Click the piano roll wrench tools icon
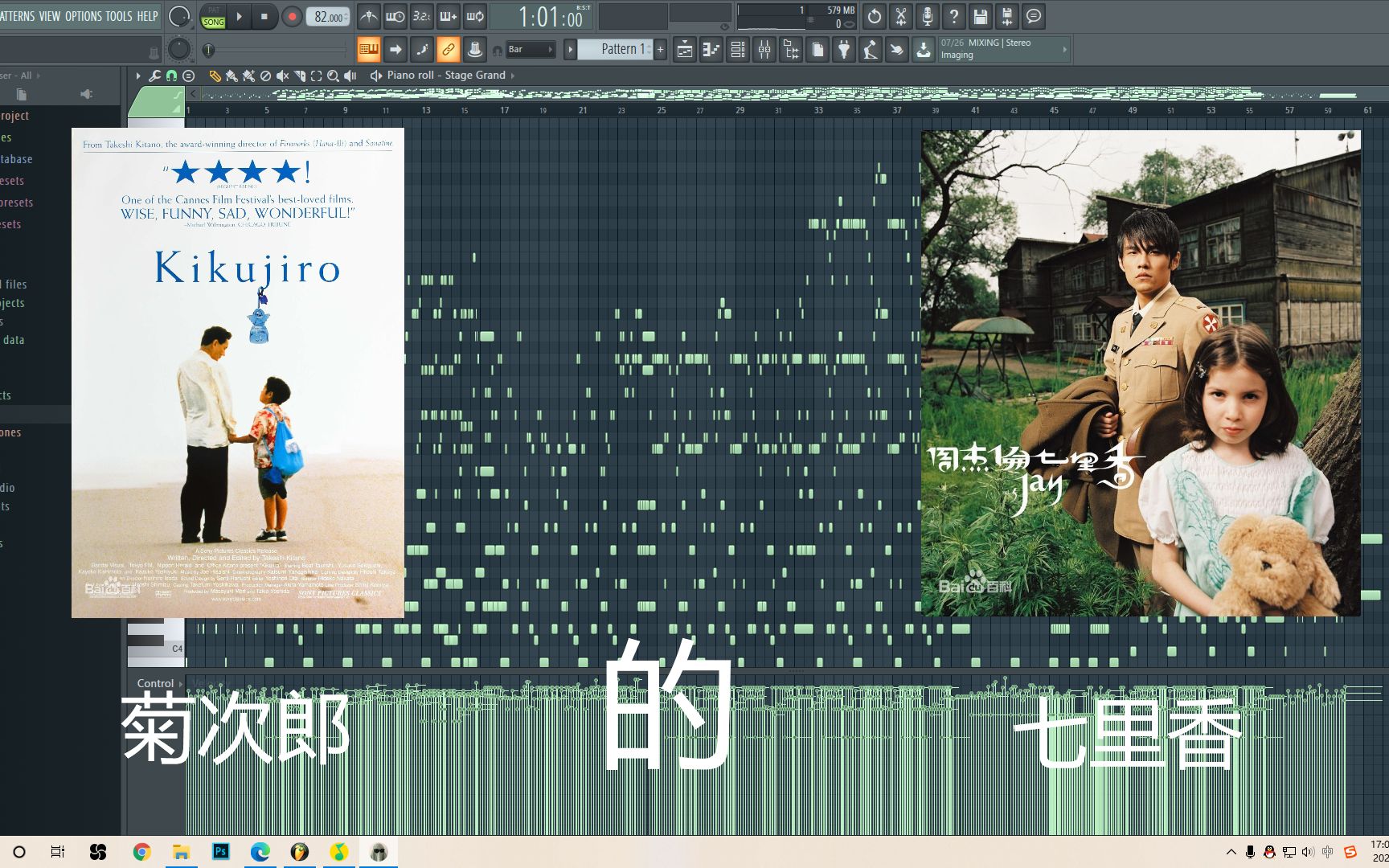The height and width of the screenshot is (868, 1389). [x=154, y=76]
